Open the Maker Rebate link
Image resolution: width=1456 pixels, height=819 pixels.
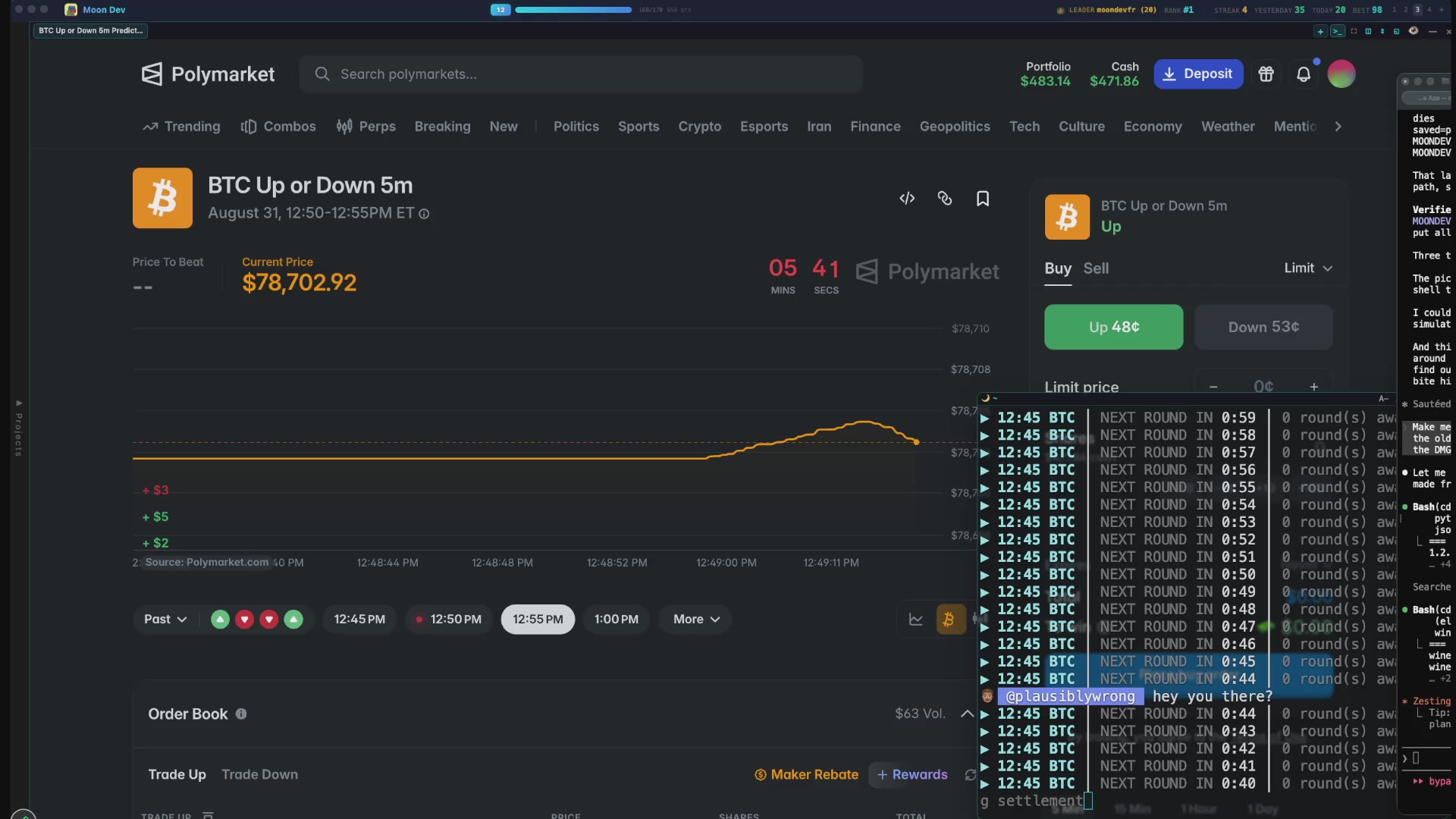click(807, 775)
